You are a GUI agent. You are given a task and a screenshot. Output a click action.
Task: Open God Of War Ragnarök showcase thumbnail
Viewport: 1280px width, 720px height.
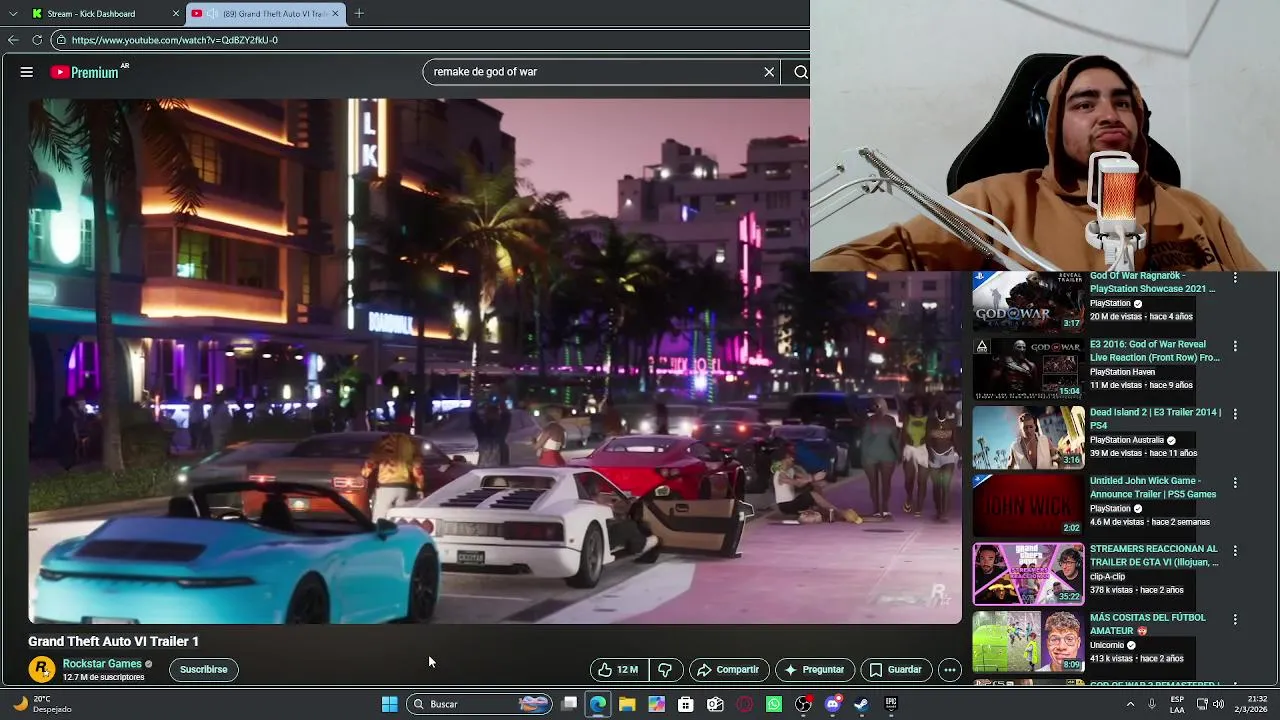coord(1028,301)
